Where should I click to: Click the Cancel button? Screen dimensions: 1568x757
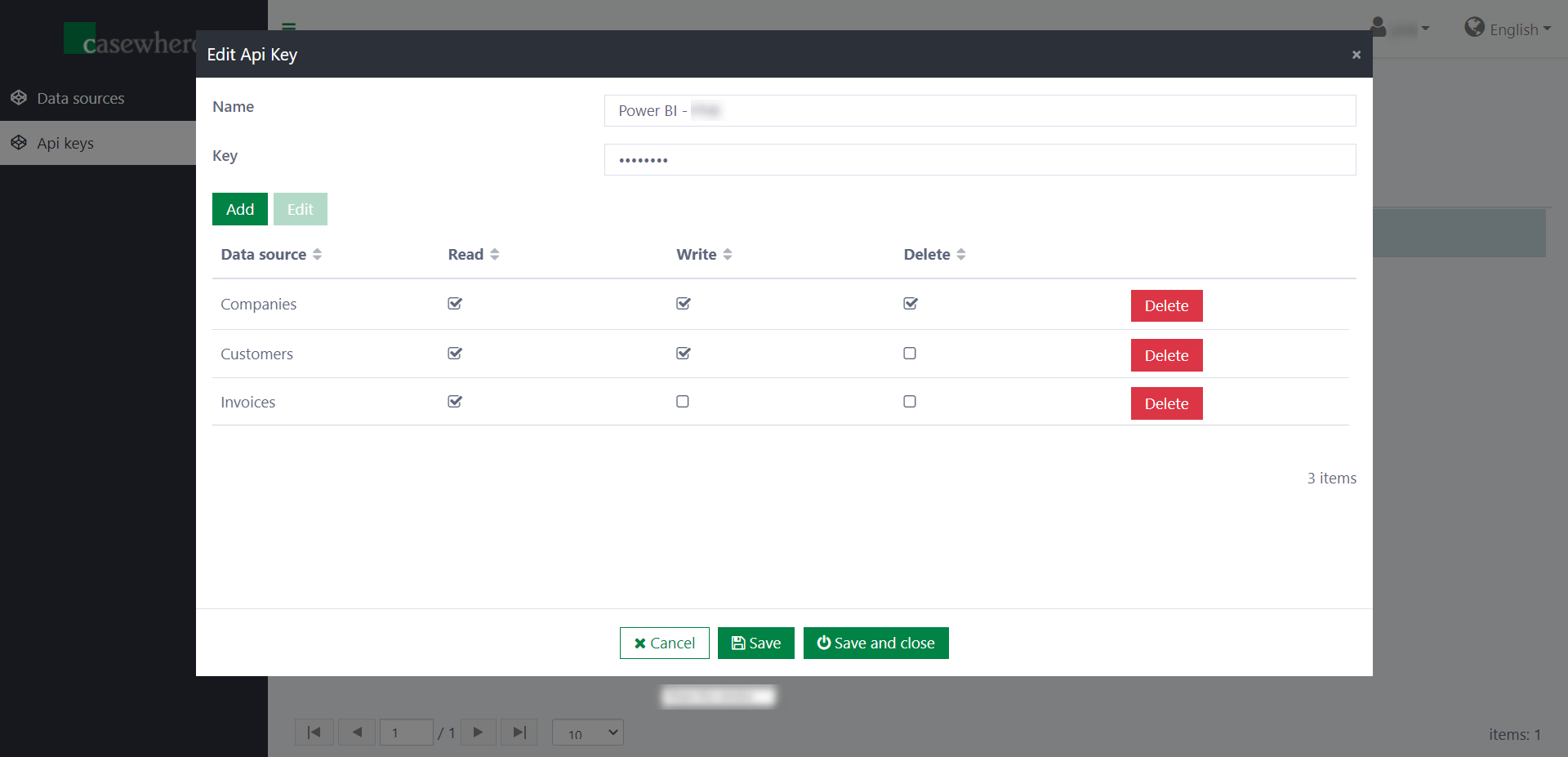pyautogui.click(x=665, y=643)
